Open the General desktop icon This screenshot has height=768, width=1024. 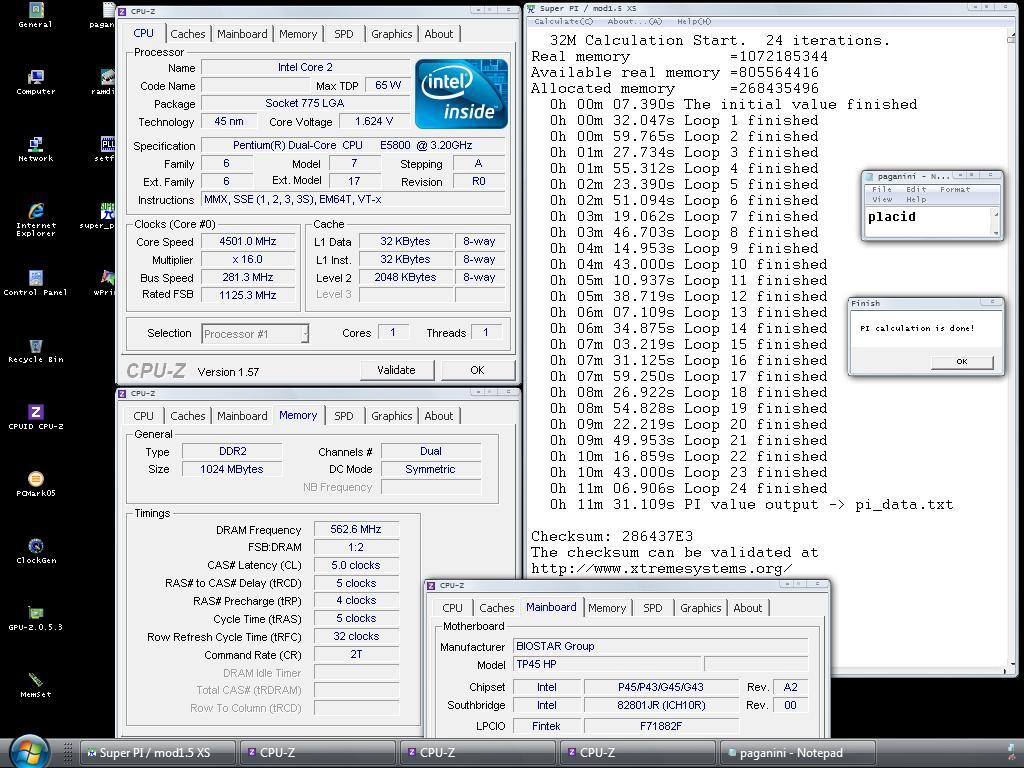[x=35, y=15]
